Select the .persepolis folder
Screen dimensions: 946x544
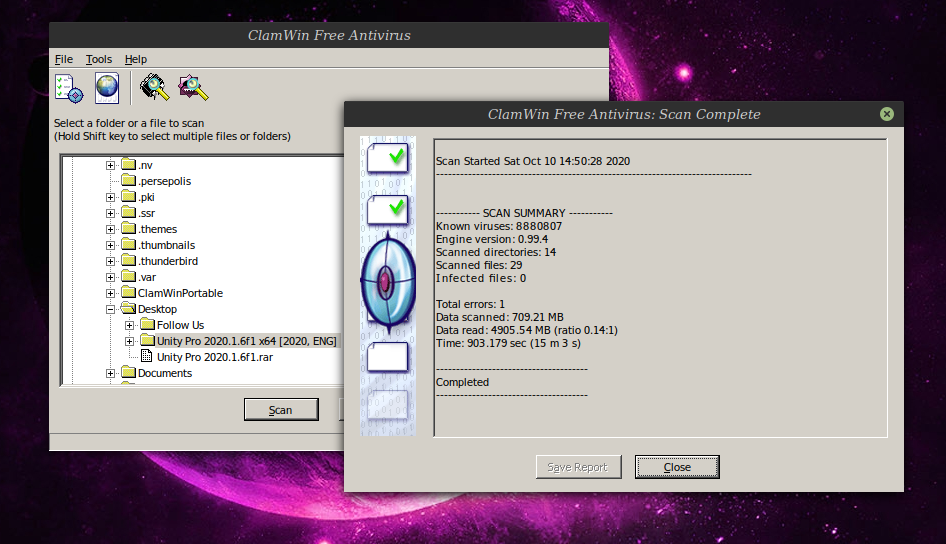click(164, 181)
